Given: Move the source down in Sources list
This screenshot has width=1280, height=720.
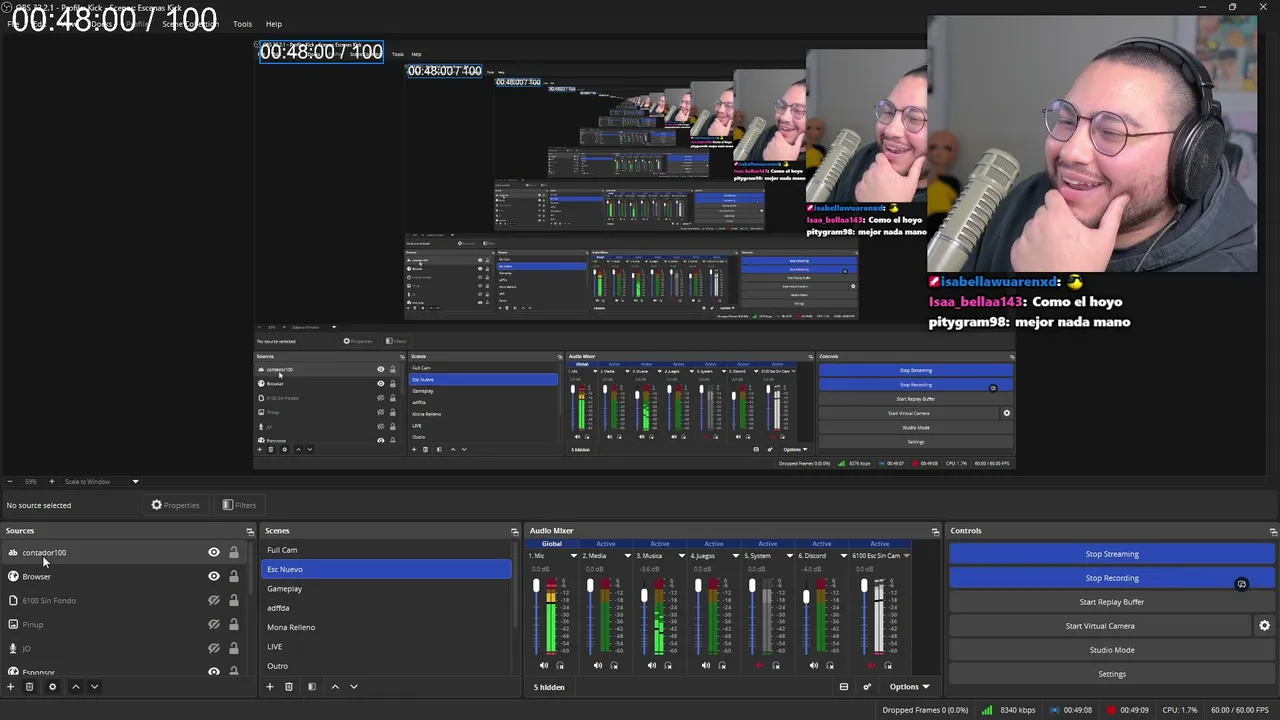Looking at the screenshot, I should 94,687.
